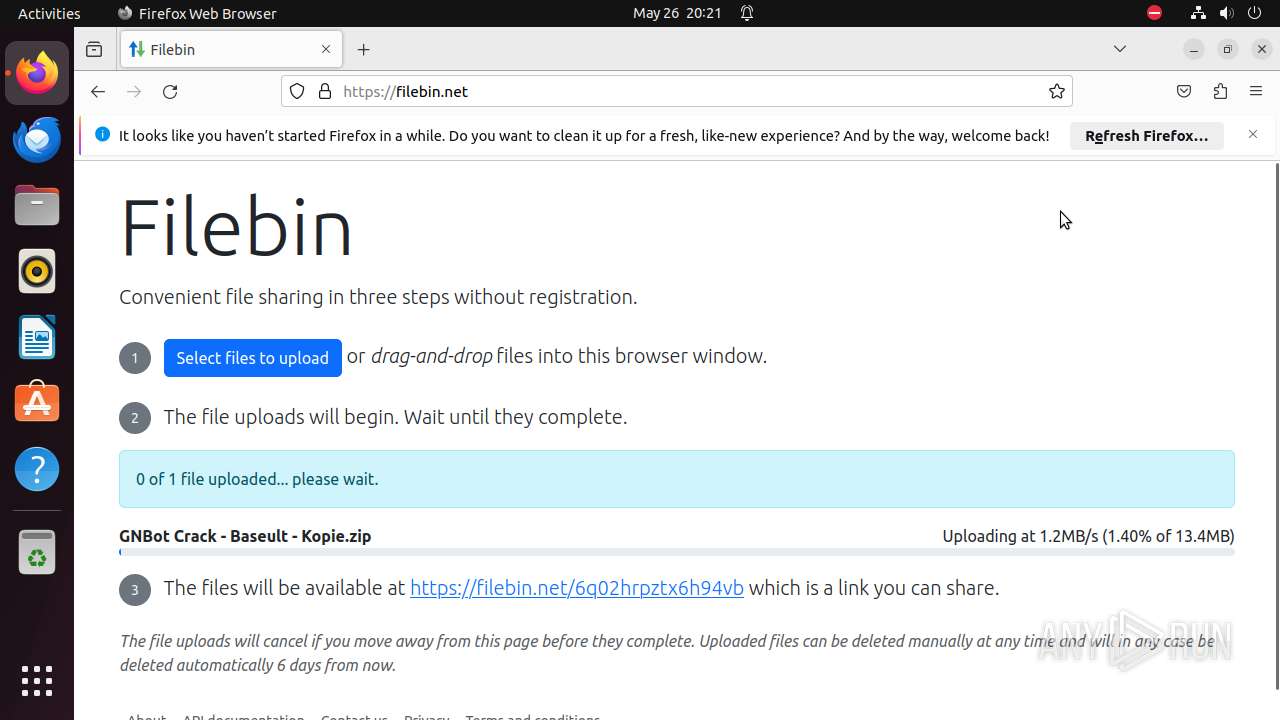The width and height of the screenshot is (1280, 720).
Task: Open LibreOffice Writer from the dock
Action: (37, 337)
